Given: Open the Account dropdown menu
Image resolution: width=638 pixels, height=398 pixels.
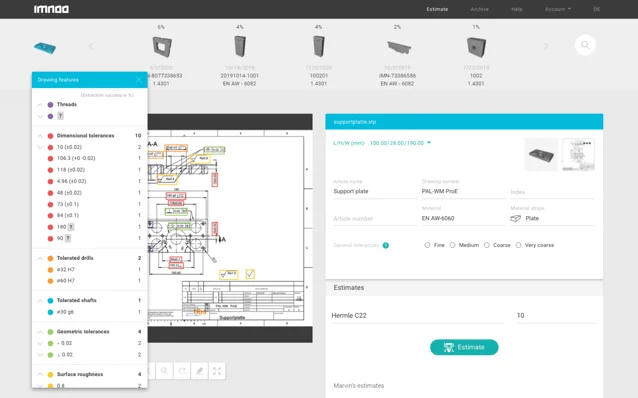Looking at the screenshot, I should click(557, 9).
